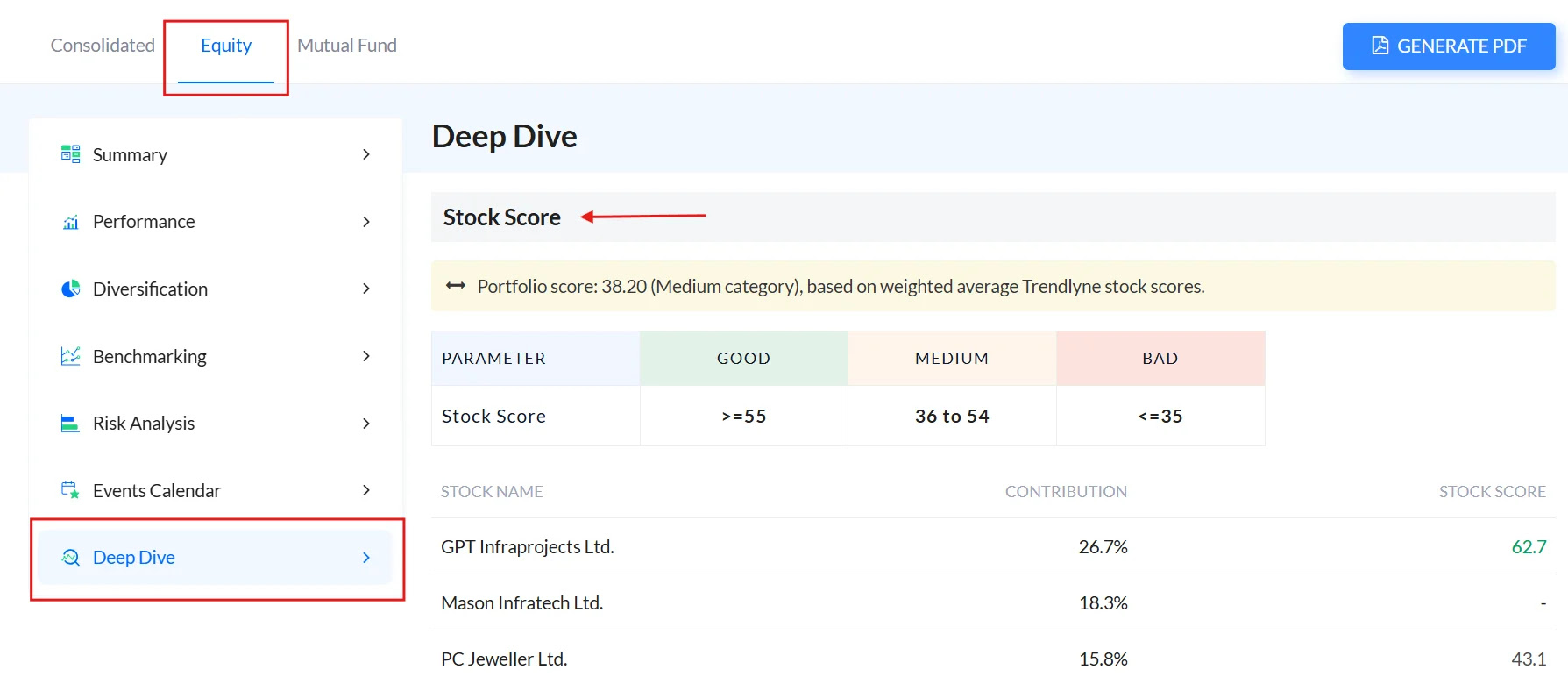Expand the Diversification chevron
The image size is (1568, 677).
(366, 289)
